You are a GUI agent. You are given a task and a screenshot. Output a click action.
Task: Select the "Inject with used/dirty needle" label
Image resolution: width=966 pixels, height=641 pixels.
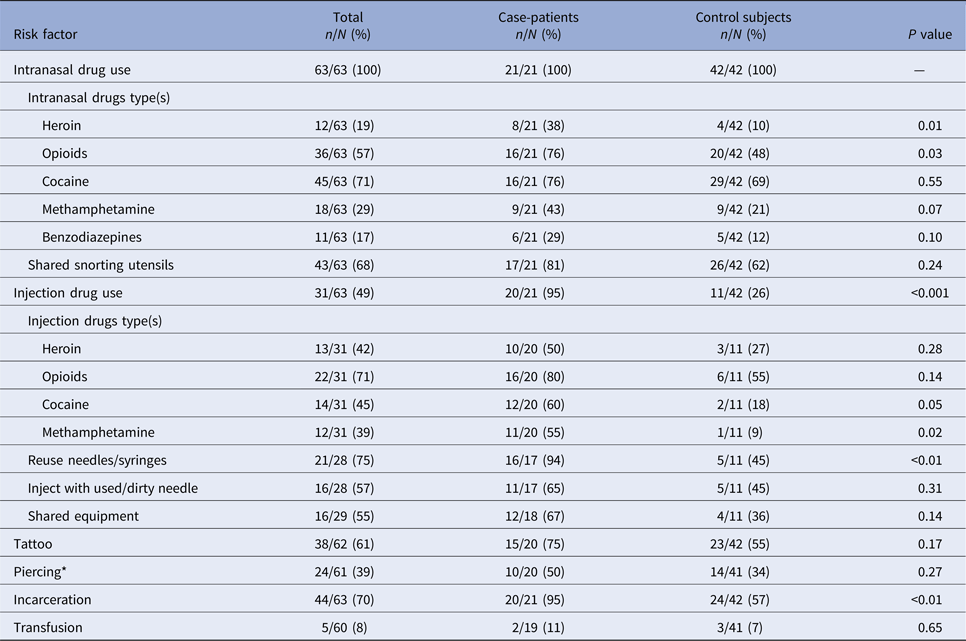(x=112, y=488)
